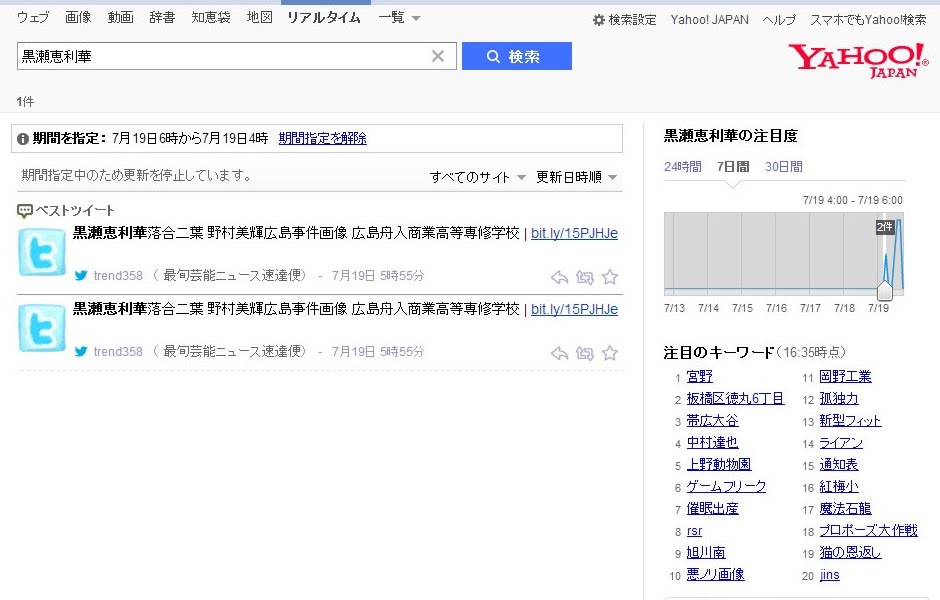Screen dimensions: 940x600
Task: Open keyword ゲームフリーク
Action: coord(726,487)
